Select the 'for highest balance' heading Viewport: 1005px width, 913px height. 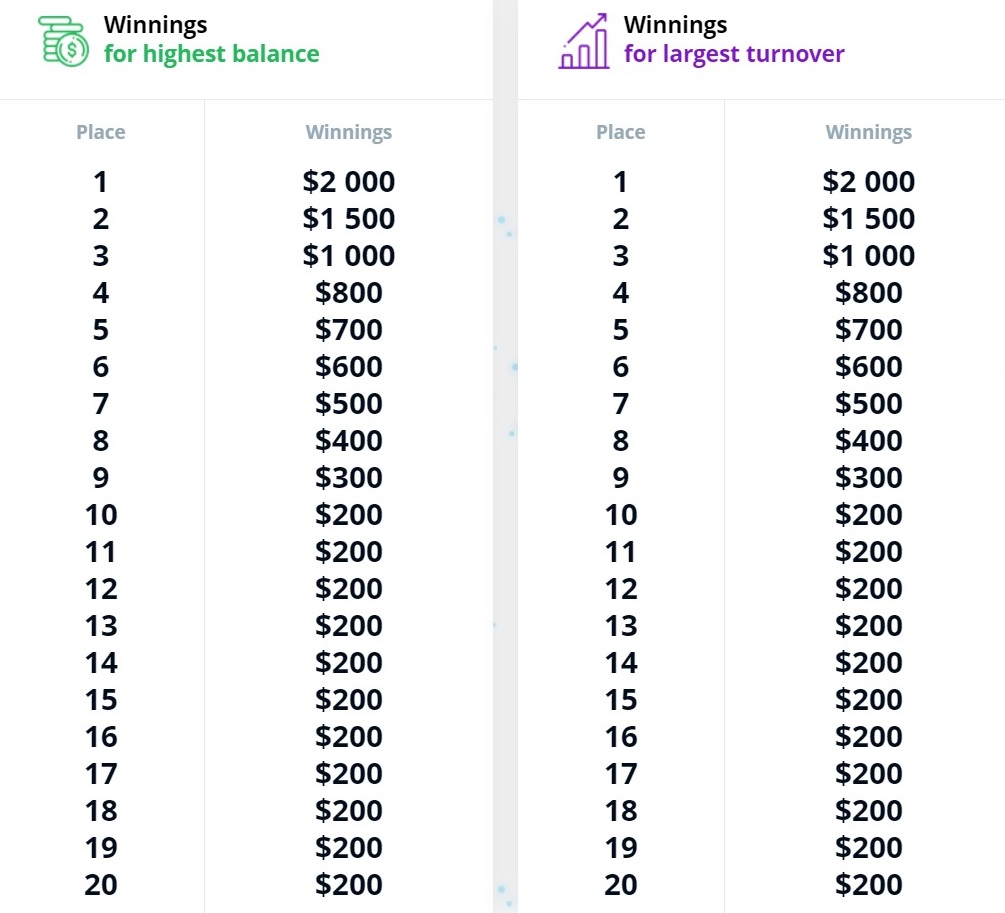click(x=212, y=54)
